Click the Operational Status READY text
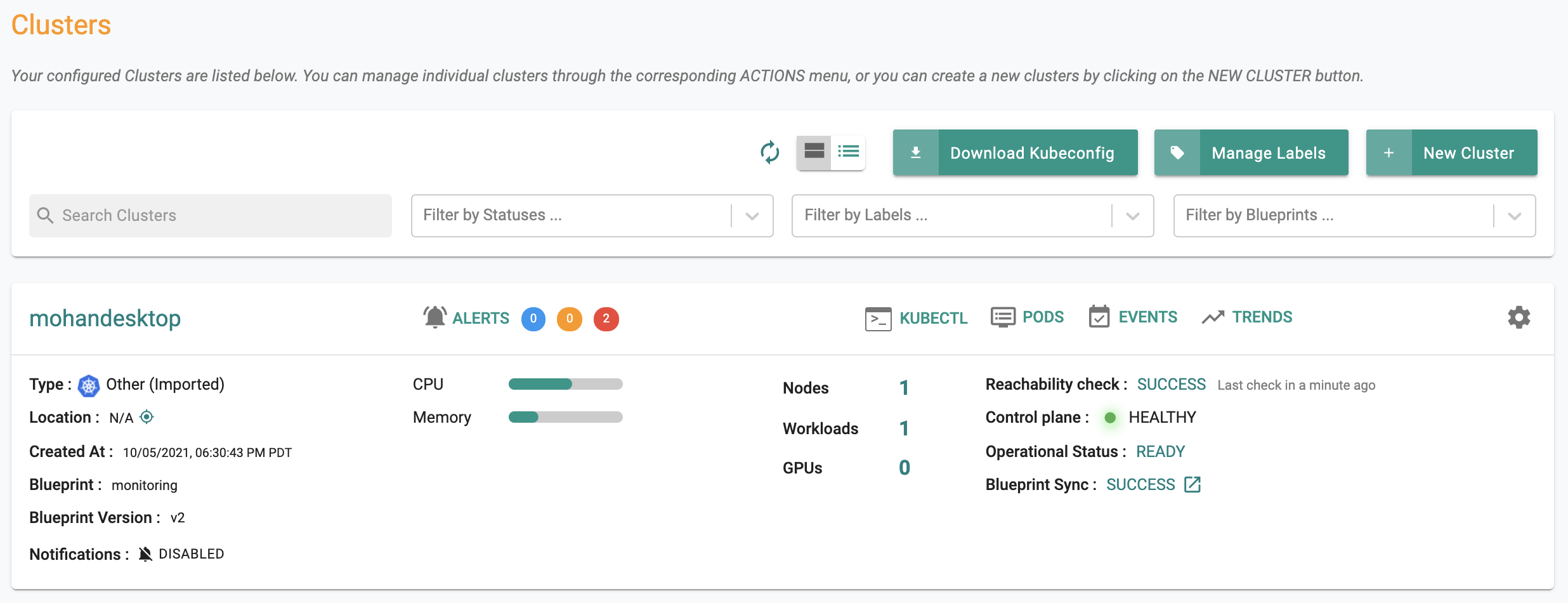The height and width of the screenshot is (603, 1568). pyautogui.click(x=1160, y=451)
